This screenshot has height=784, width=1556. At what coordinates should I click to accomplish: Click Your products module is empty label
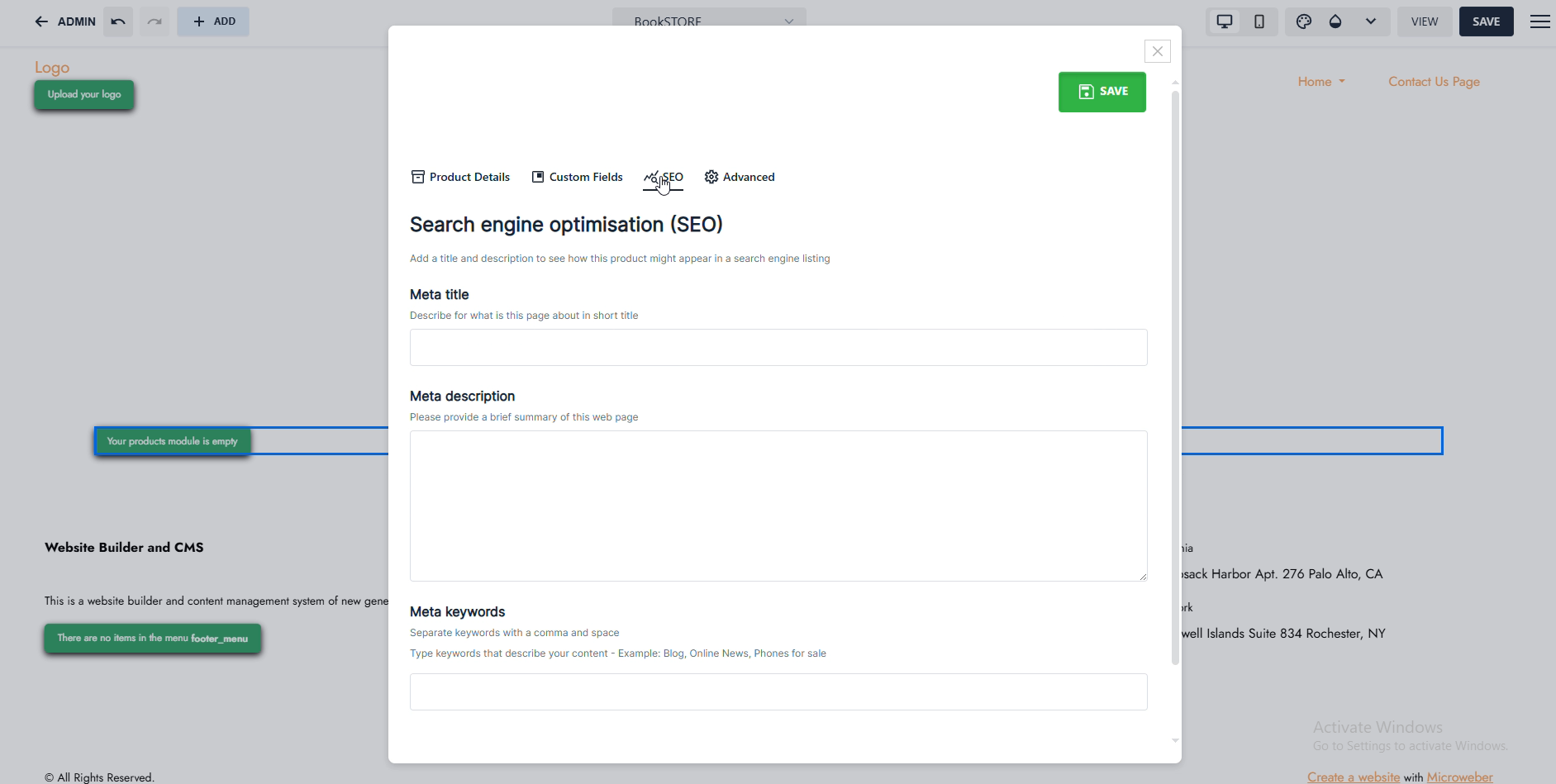pos(173,441)
